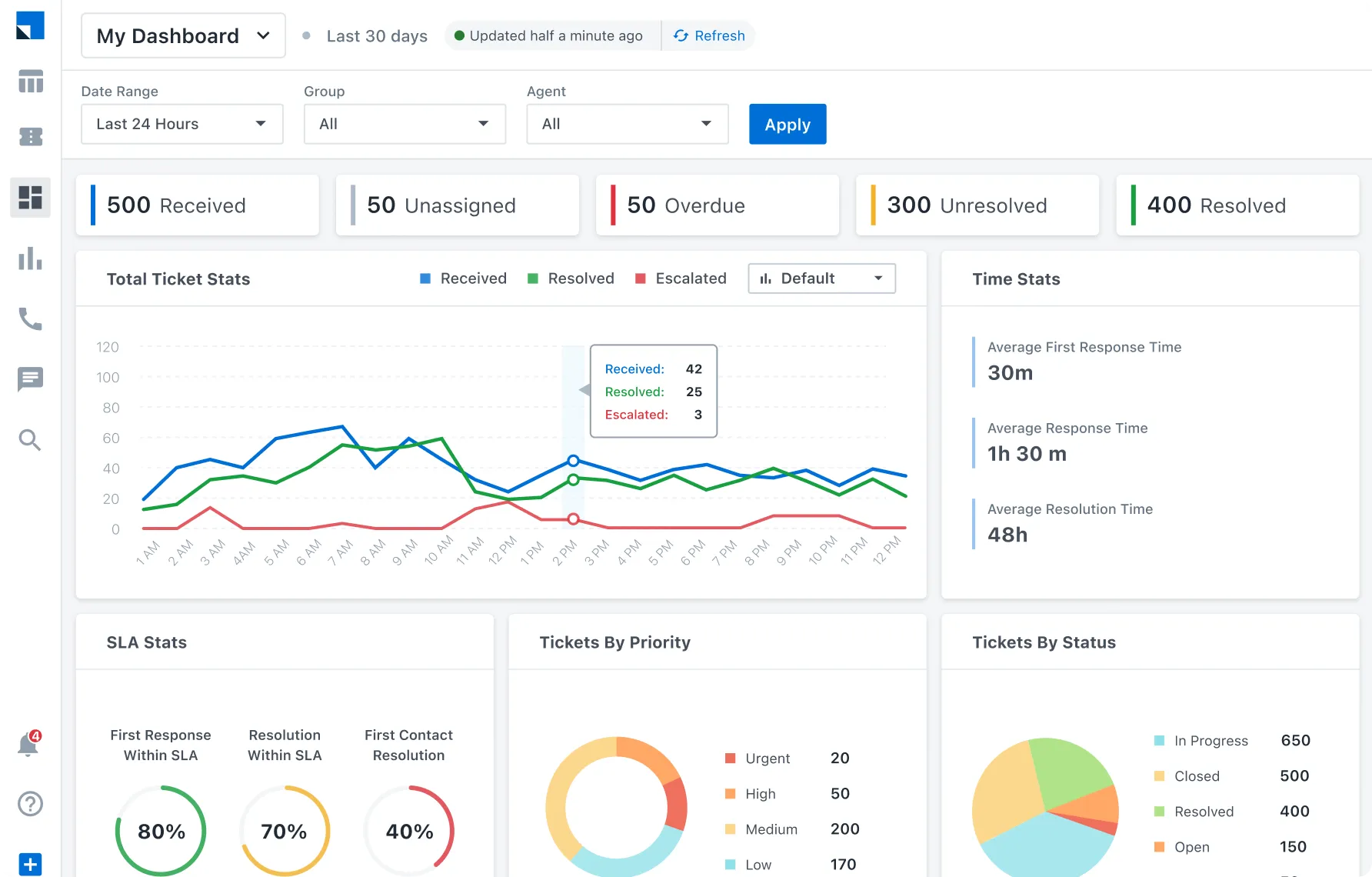Open the Default chart type dropdown

point(821,278)
